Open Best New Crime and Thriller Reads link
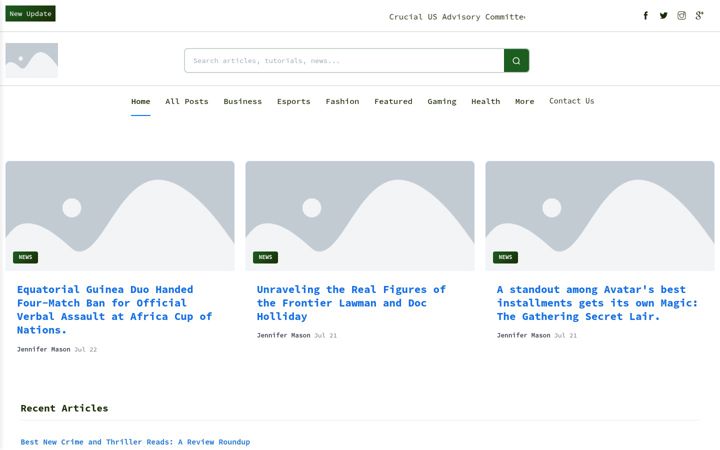720x450 pixels. tap(135, 442)
